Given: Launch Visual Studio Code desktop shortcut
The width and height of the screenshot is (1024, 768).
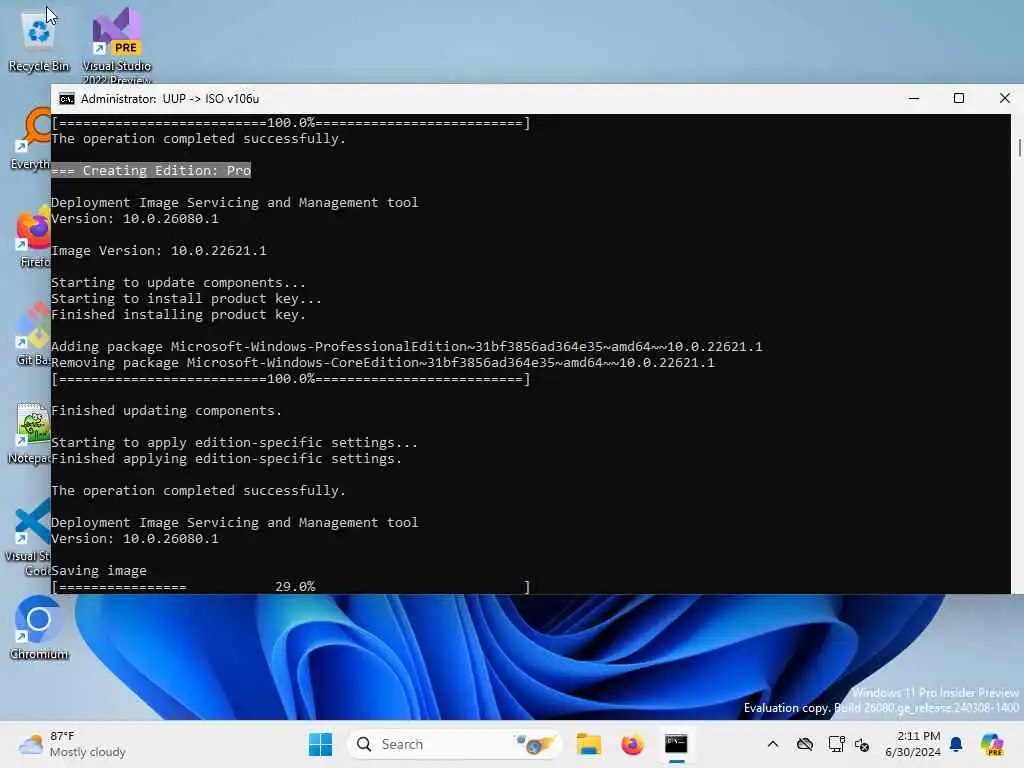Looking at the screenshot, I should pos(29,537).
